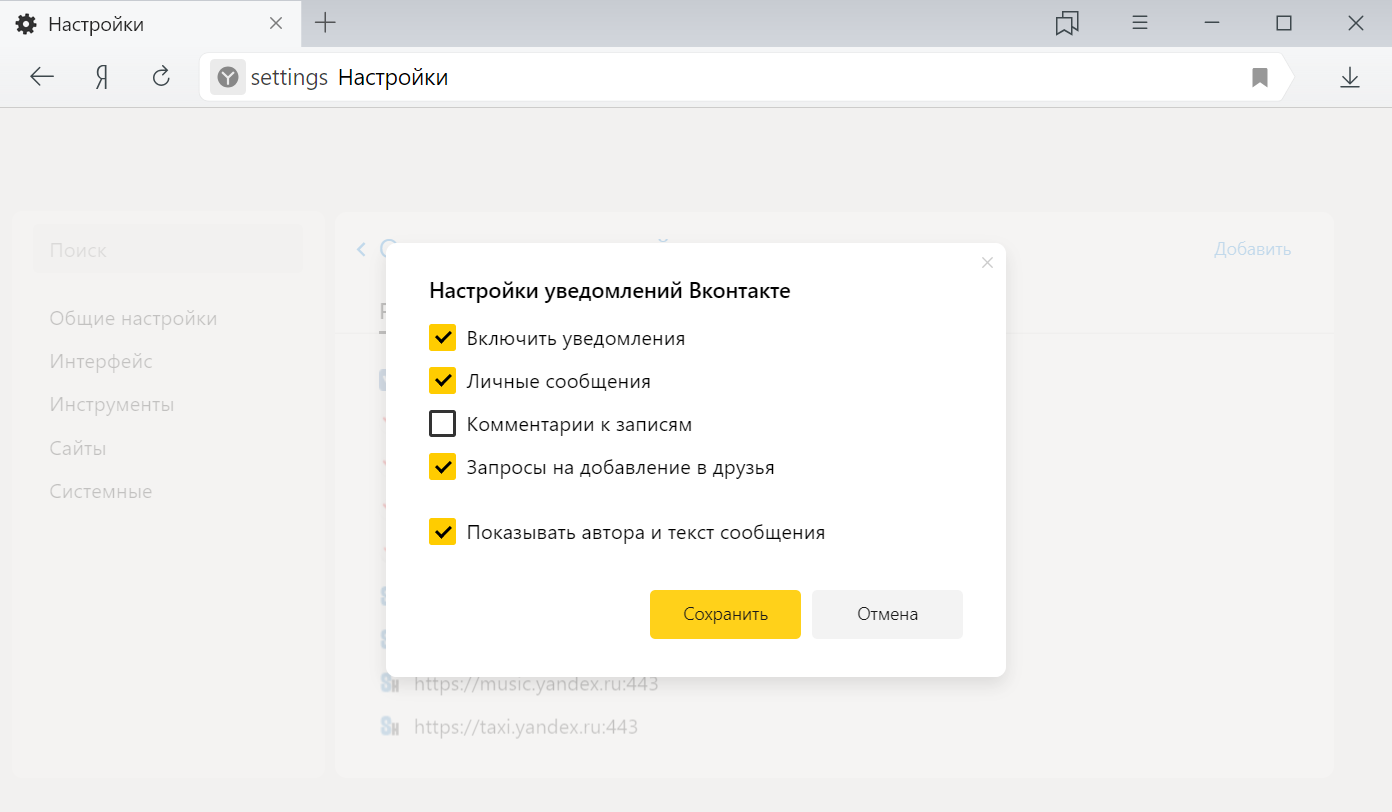Click the Поиск settings search field
The image size is (1392, 812).
[x=168, y=250]
